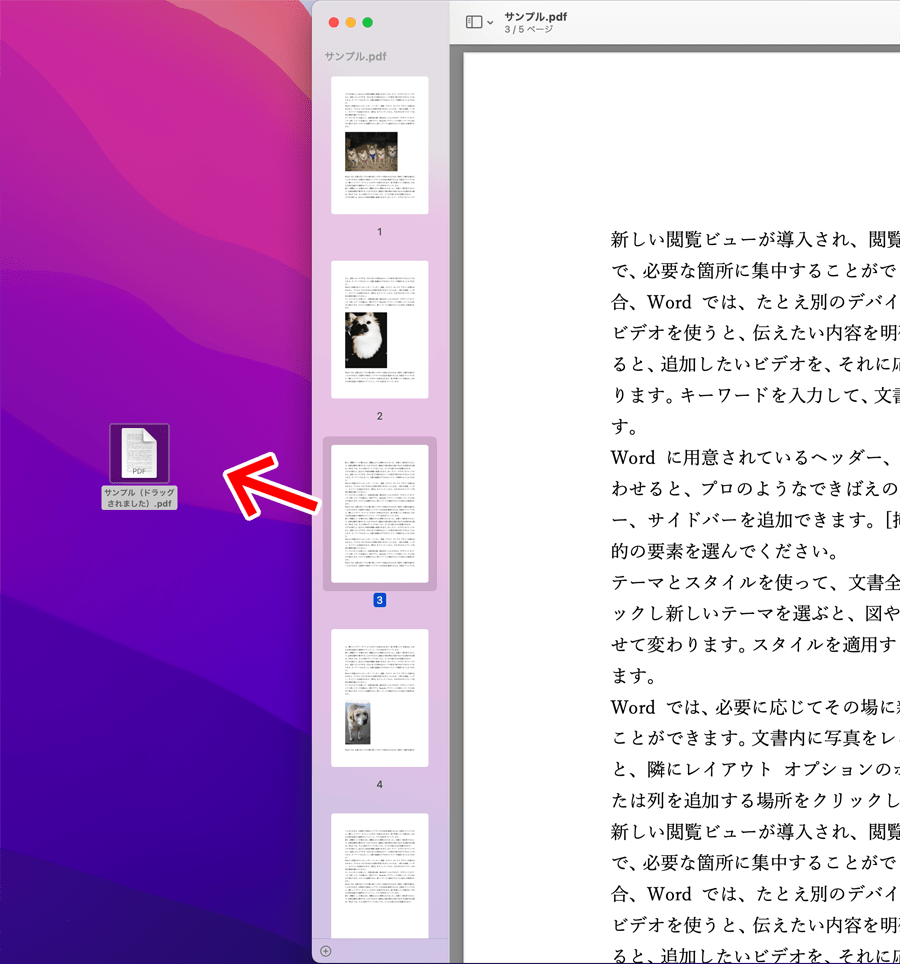
Task: Click the サンプル.pdf window title
Action: point(535,17)
